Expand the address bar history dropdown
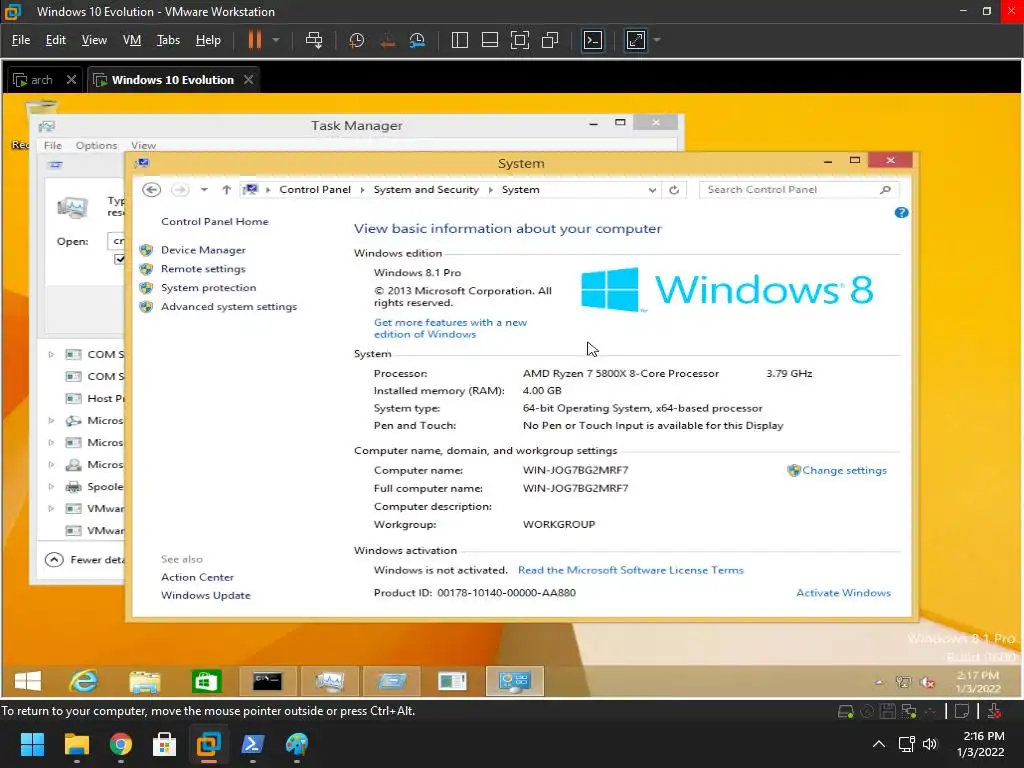Image resolution: width=1024 pixels, height=768 pixels. 652,190
